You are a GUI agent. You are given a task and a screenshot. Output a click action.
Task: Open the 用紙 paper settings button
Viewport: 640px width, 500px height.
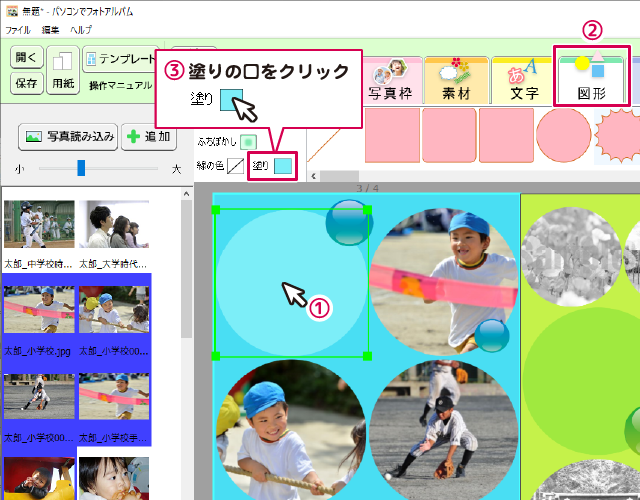coord(63,70)
